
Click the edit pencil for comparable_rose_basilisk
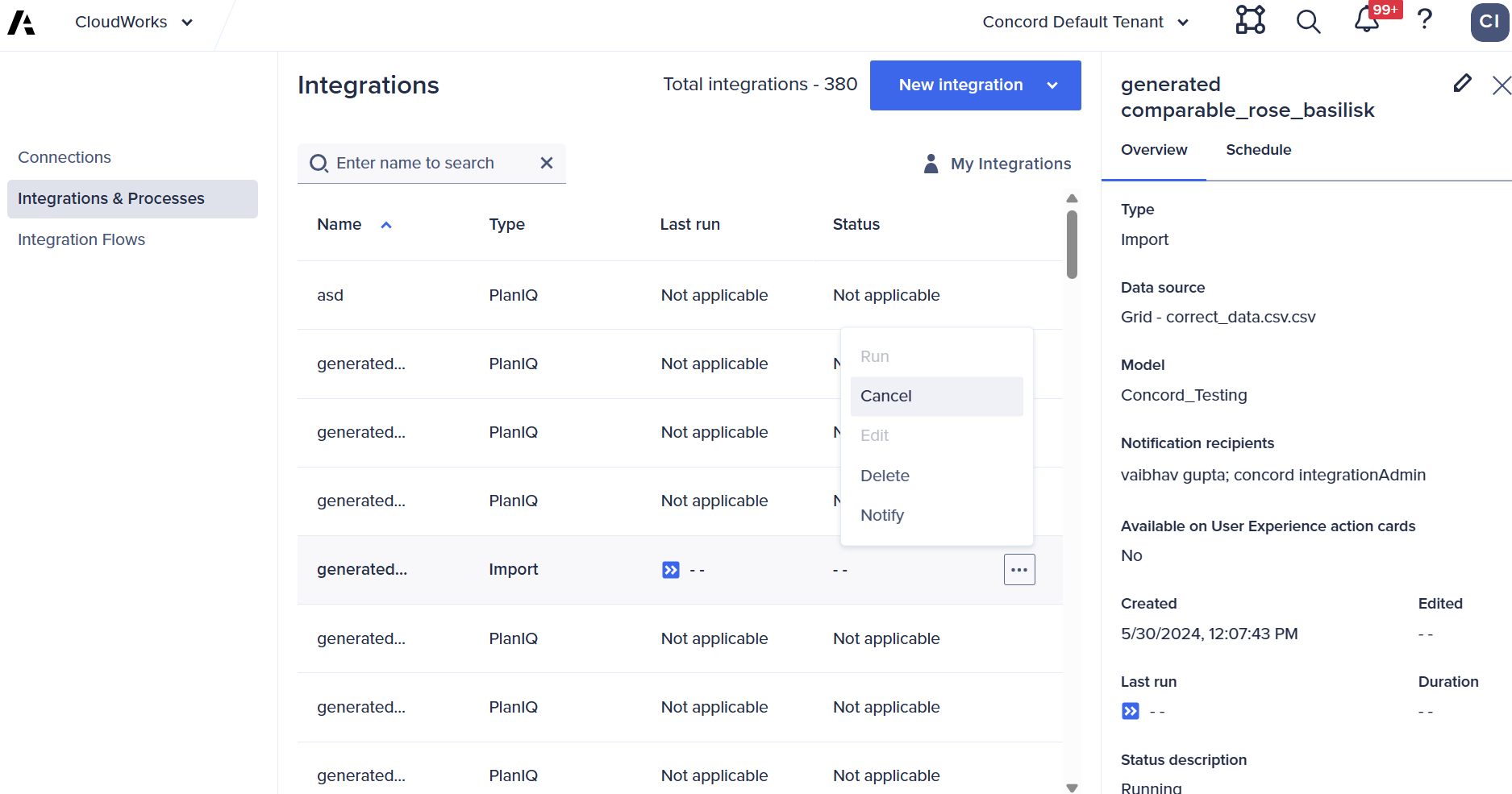coord(1462,83)
